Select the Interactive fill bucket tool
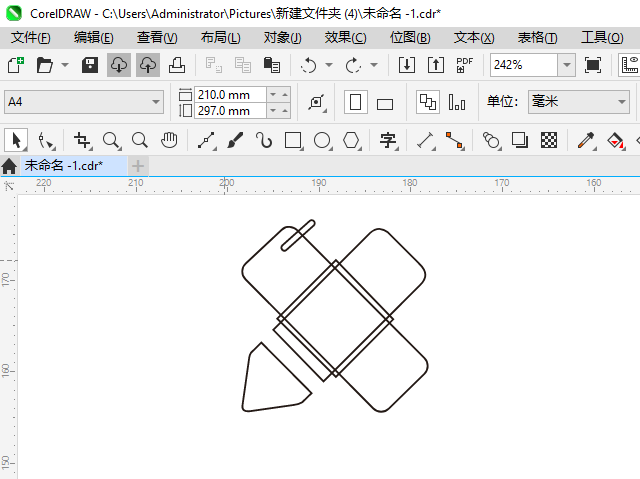 point(616,140)
